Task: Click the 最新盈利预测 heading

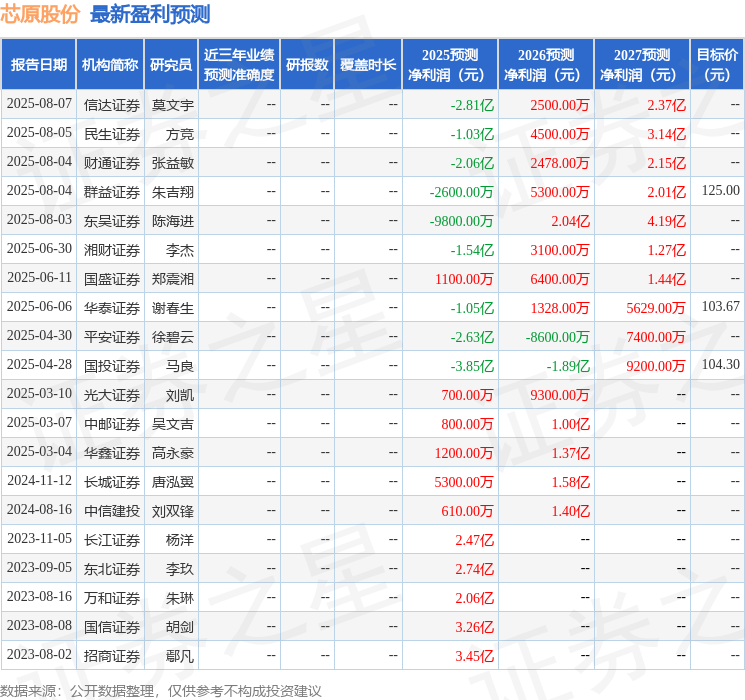Action: tap(150, 14)
